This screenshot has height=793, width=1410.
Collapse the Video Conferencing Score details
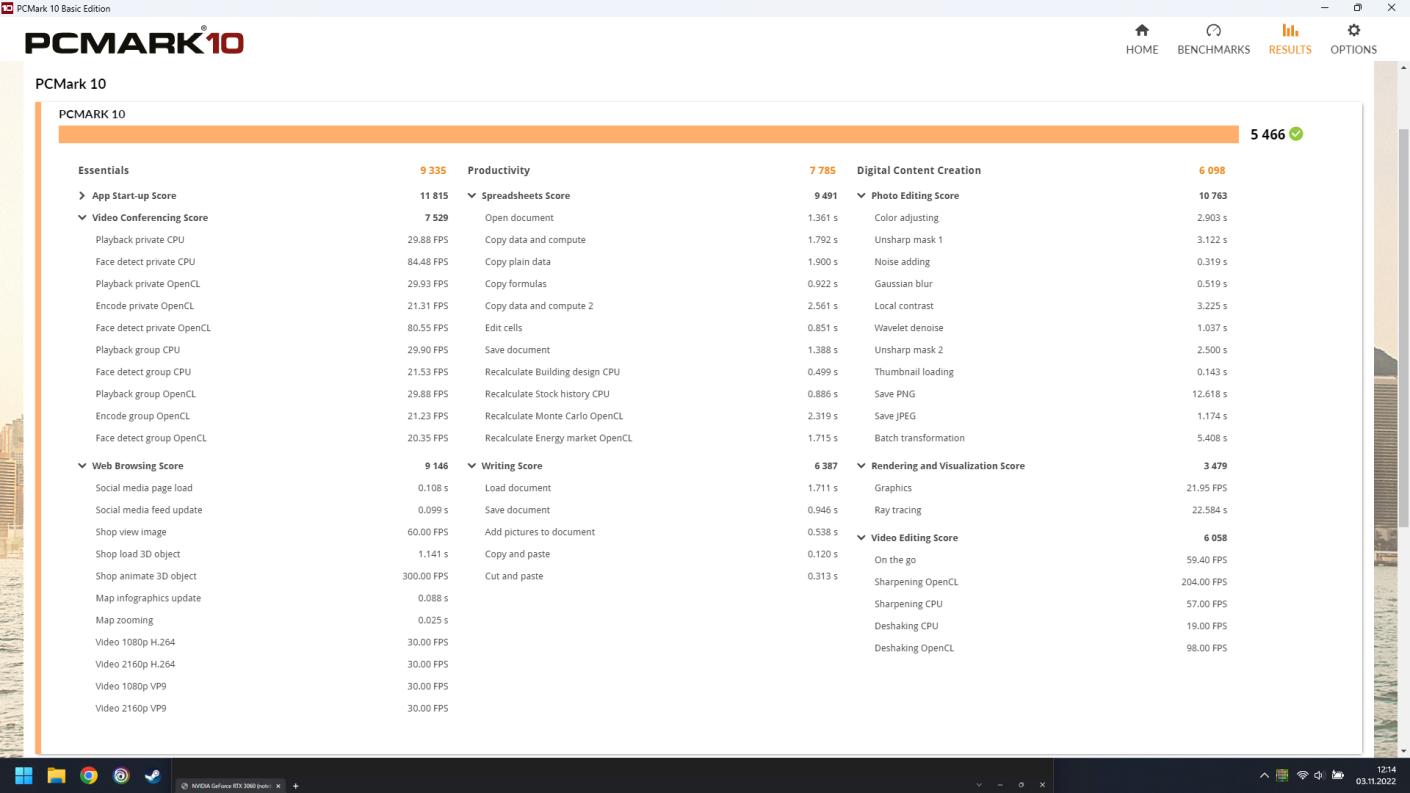click(83, 217)
